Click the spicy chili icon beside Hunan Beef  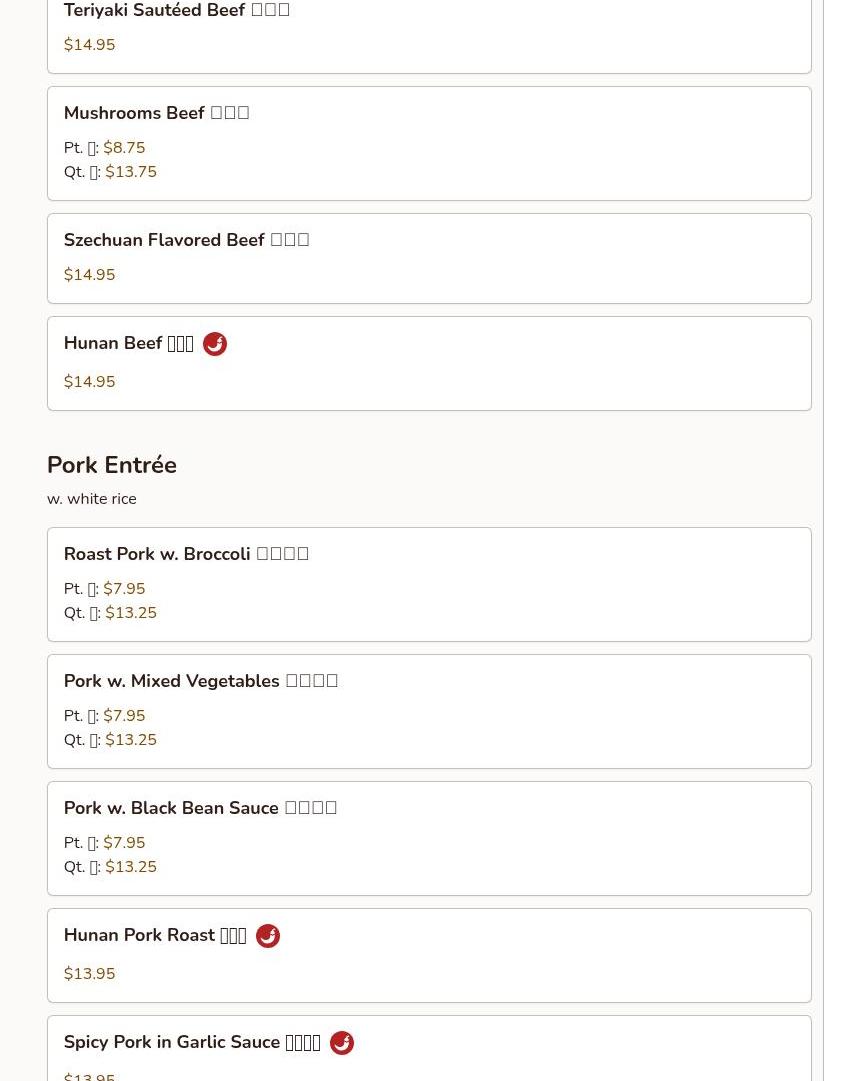point(215,344)
